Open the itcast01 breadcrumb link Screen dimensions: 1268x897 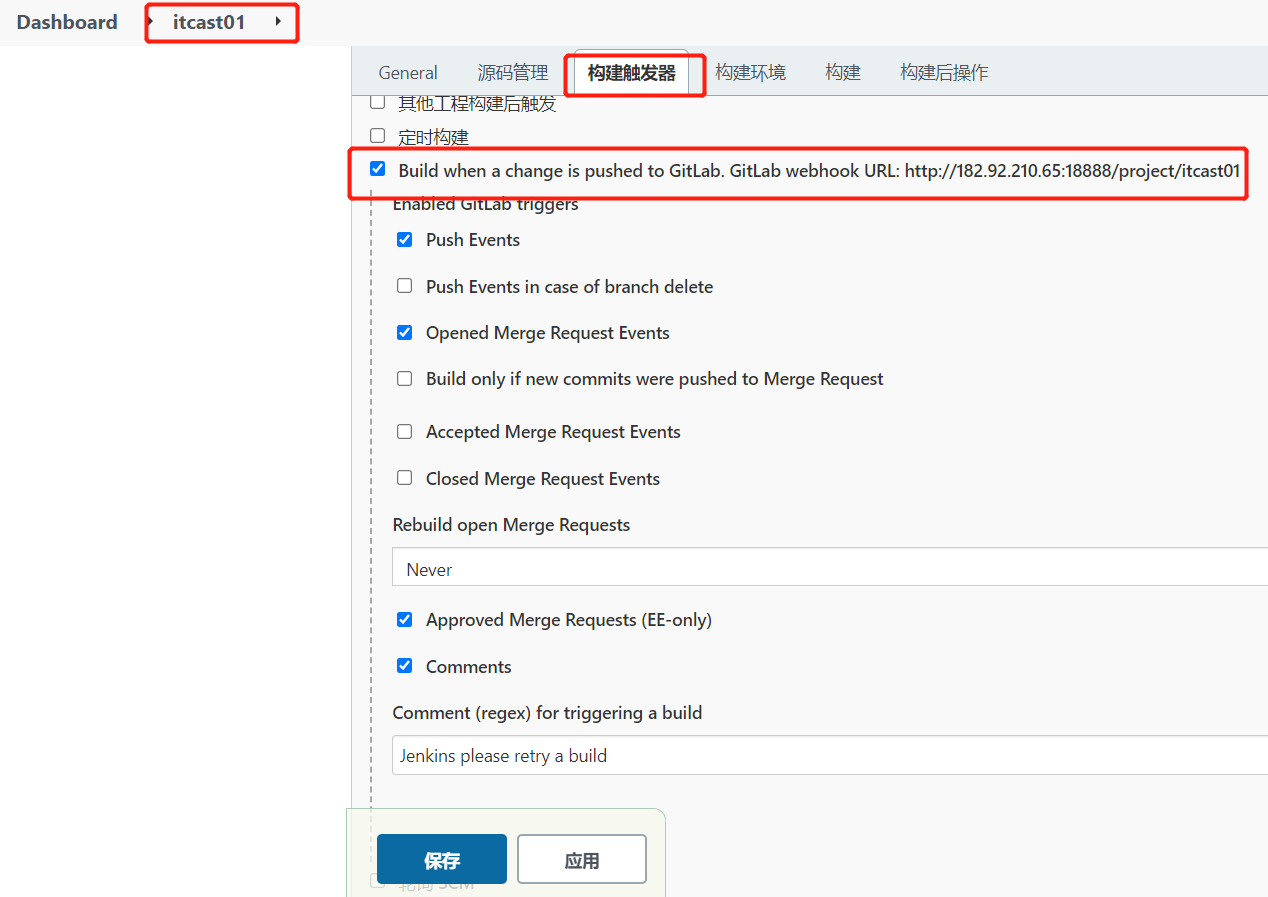point(209,22)
